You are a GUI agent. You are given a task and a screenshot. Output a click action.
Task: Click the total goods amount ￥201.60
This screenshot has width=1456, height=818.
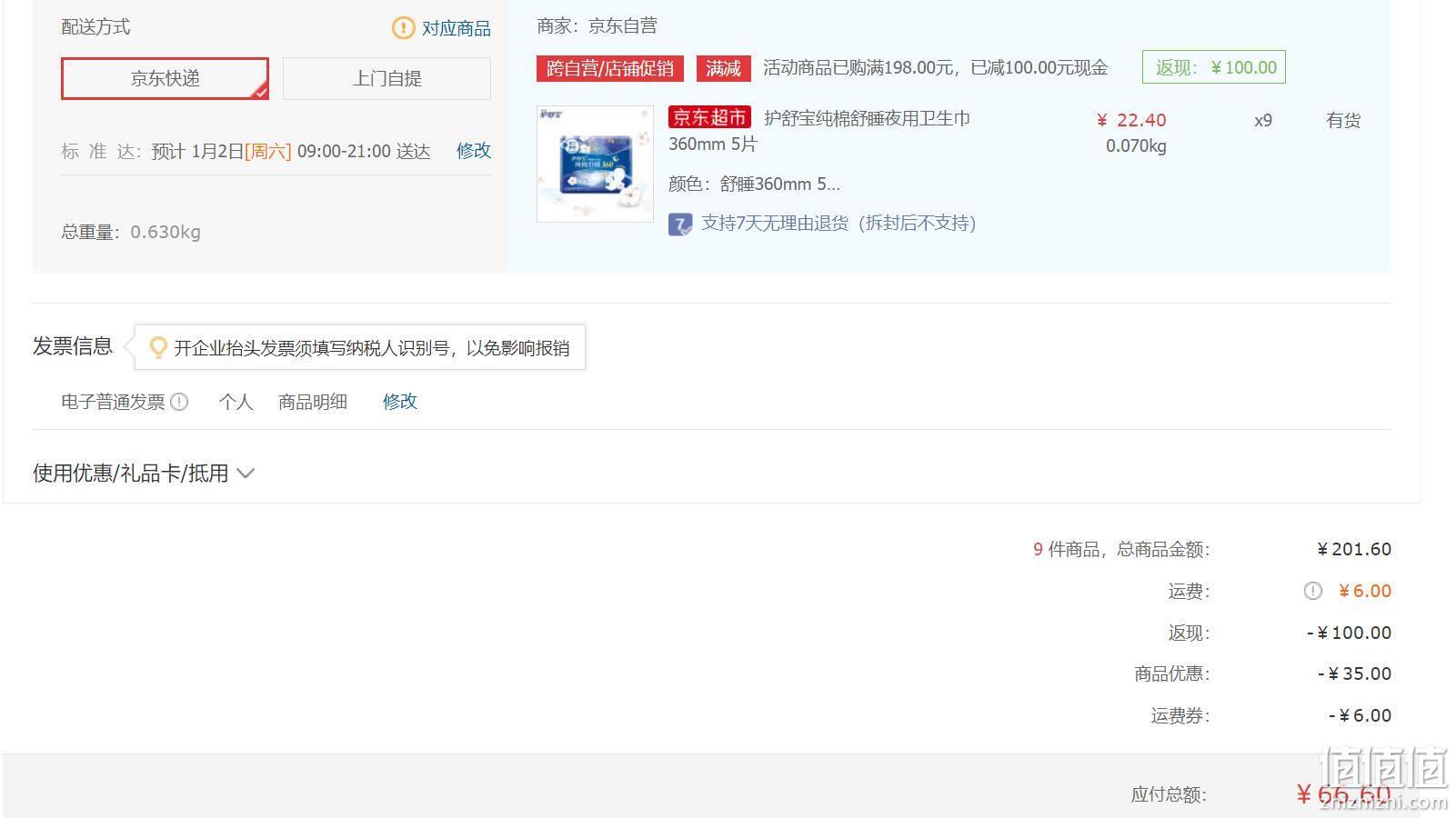(1354, 549)
